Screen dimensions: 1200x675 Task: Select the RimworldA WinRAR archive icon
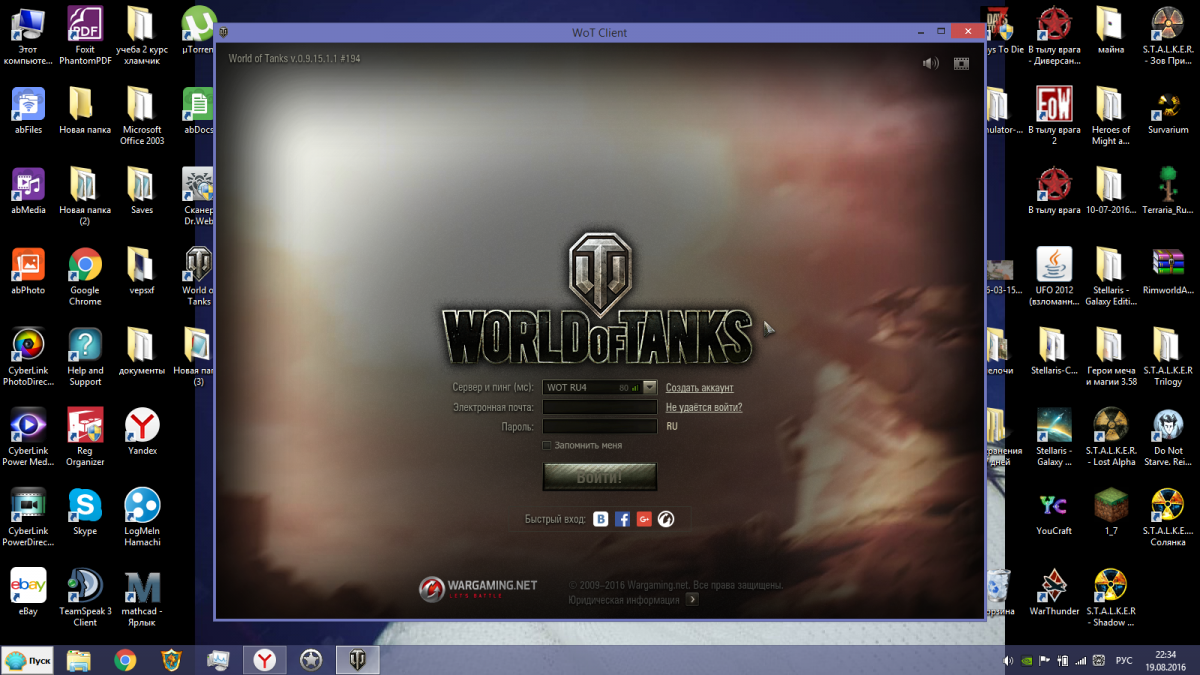1168,271
